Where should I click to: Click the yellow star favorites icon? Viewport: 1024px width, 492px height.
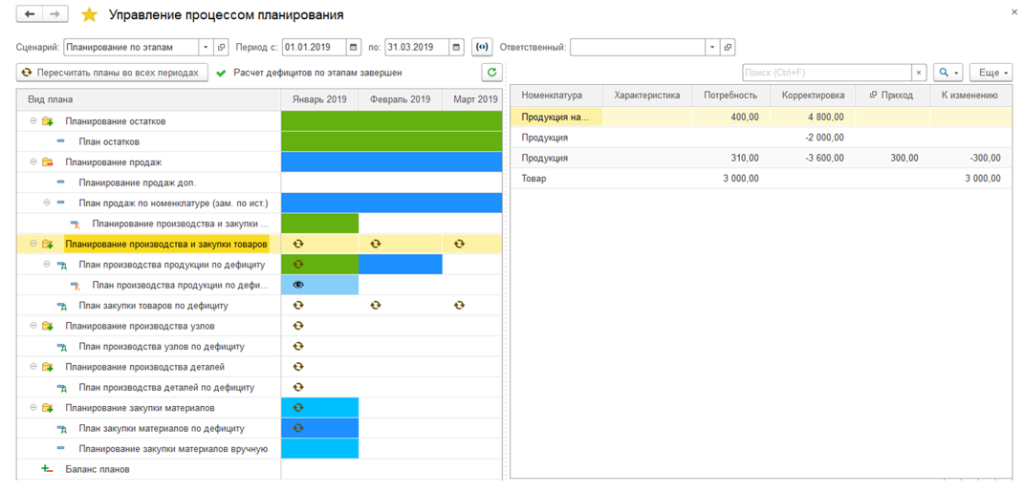(x=89, y=15)
